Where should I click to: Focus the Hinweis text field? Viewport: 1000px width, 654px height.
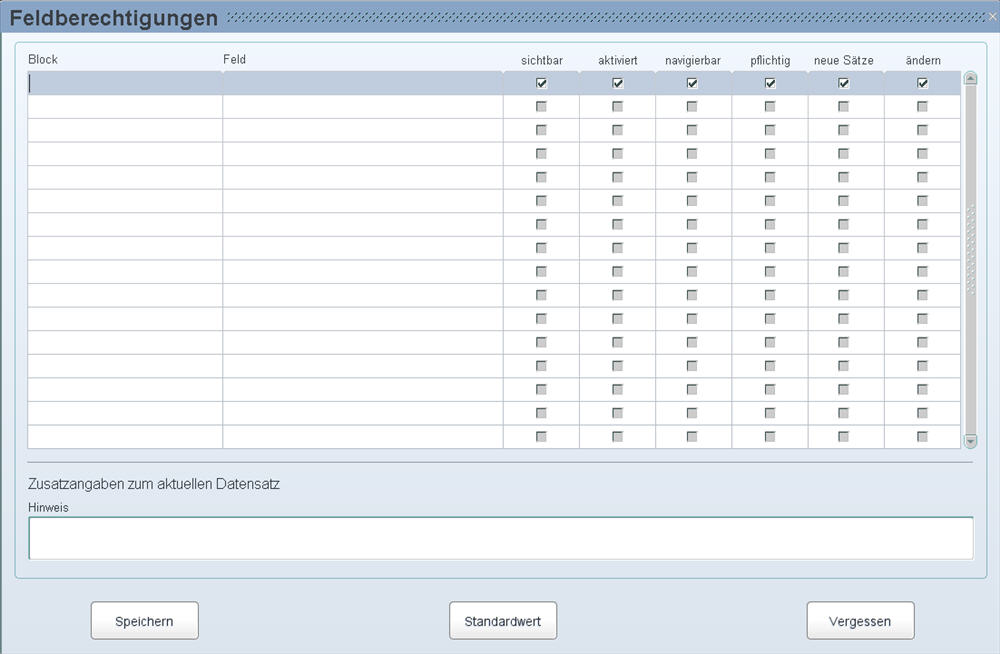coord(500,538)
